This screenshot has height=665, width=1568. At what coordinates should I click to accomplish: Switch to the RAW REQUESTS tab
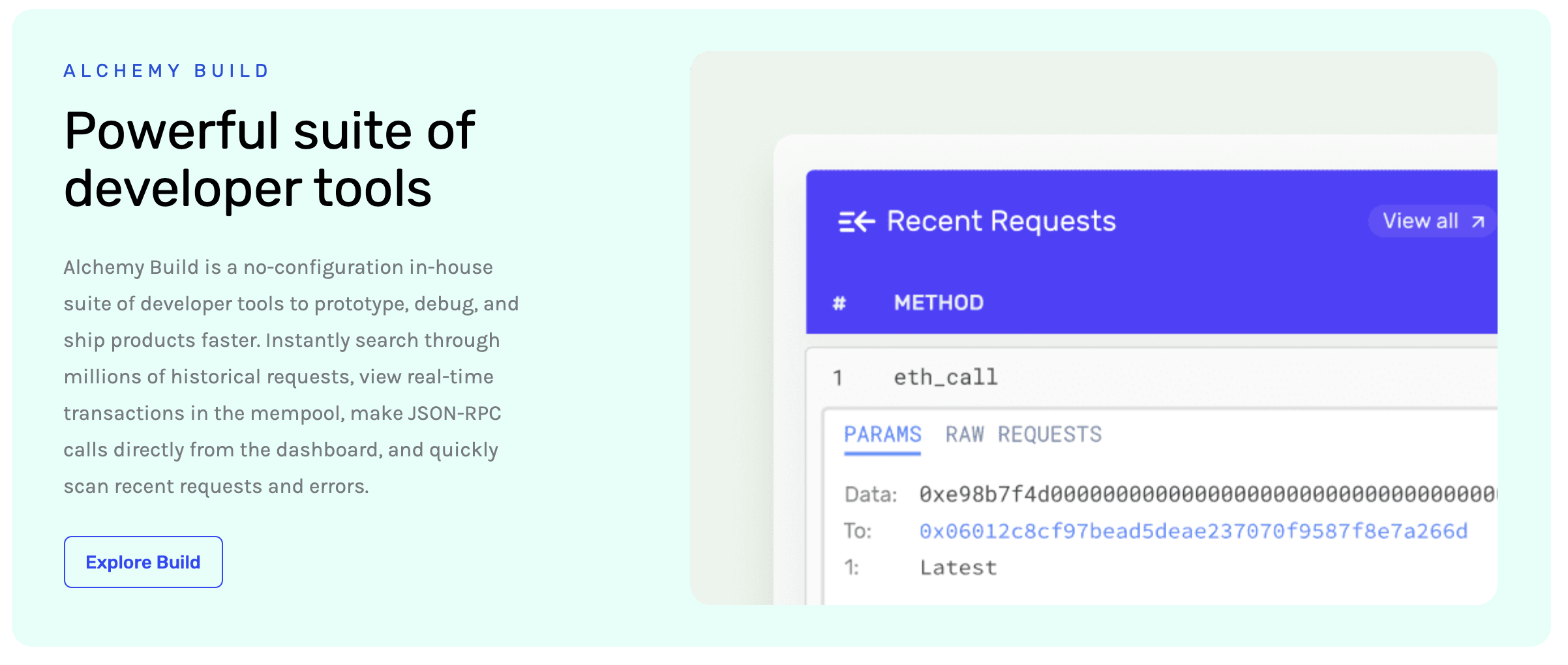1023,435
